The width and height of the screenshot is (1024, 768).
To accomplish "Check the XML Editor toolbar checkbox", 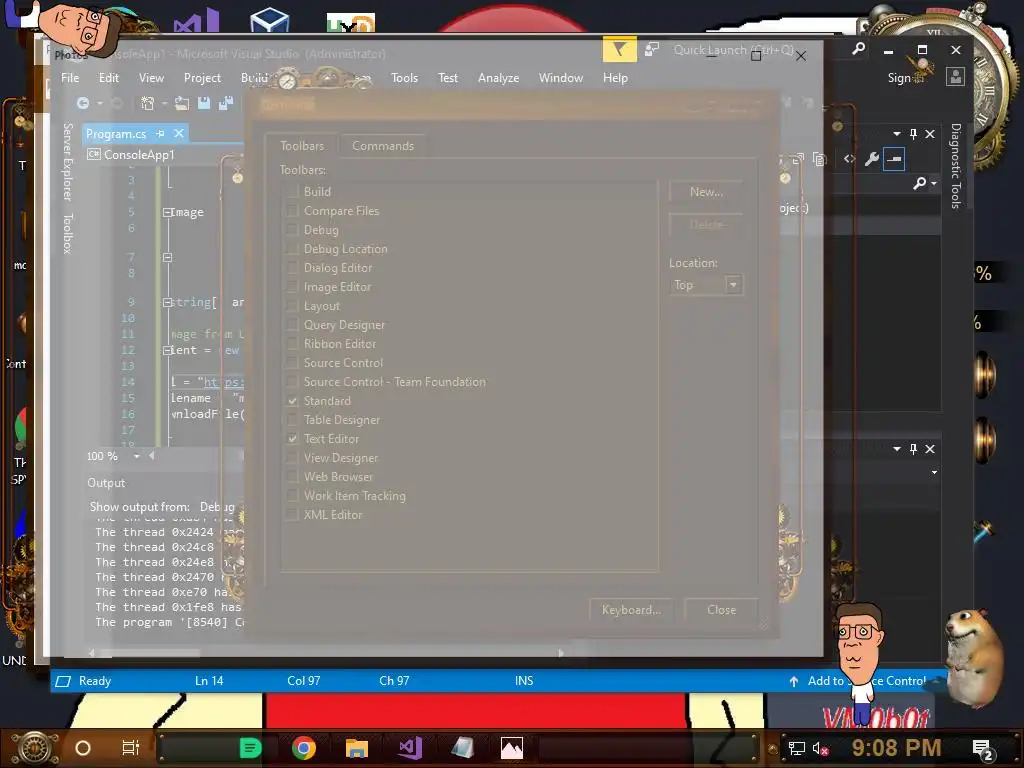I will pyautogui.click(x=293, y=515).
